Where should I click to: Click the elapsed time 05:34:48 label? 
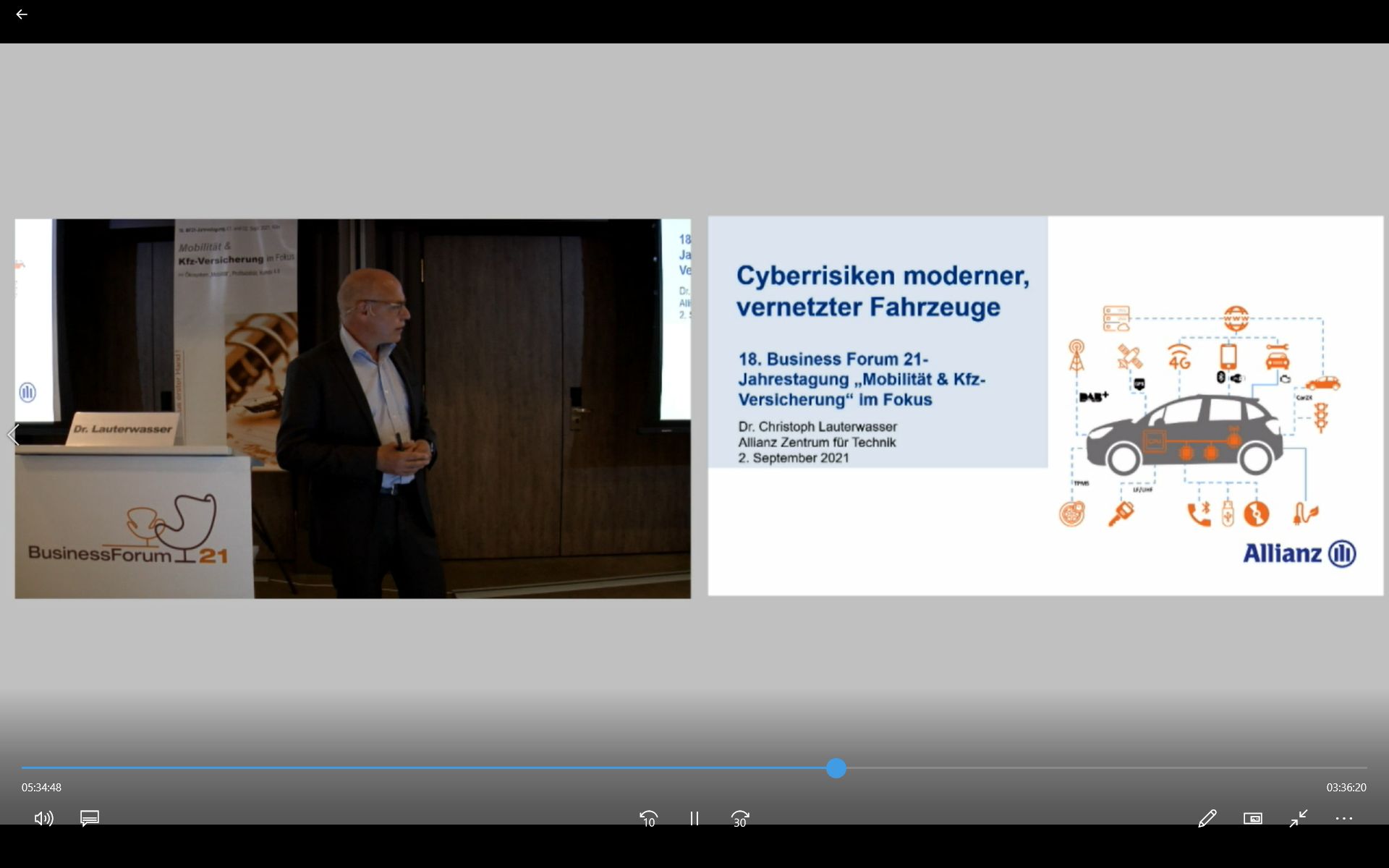pos(41,787)
